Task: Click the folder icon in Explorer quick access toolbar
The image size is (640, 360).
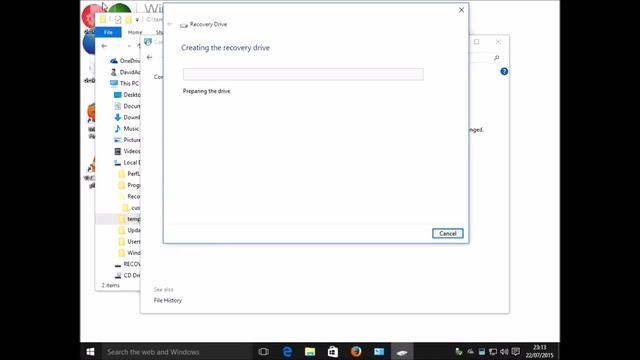Action: [x=129, y=20]
